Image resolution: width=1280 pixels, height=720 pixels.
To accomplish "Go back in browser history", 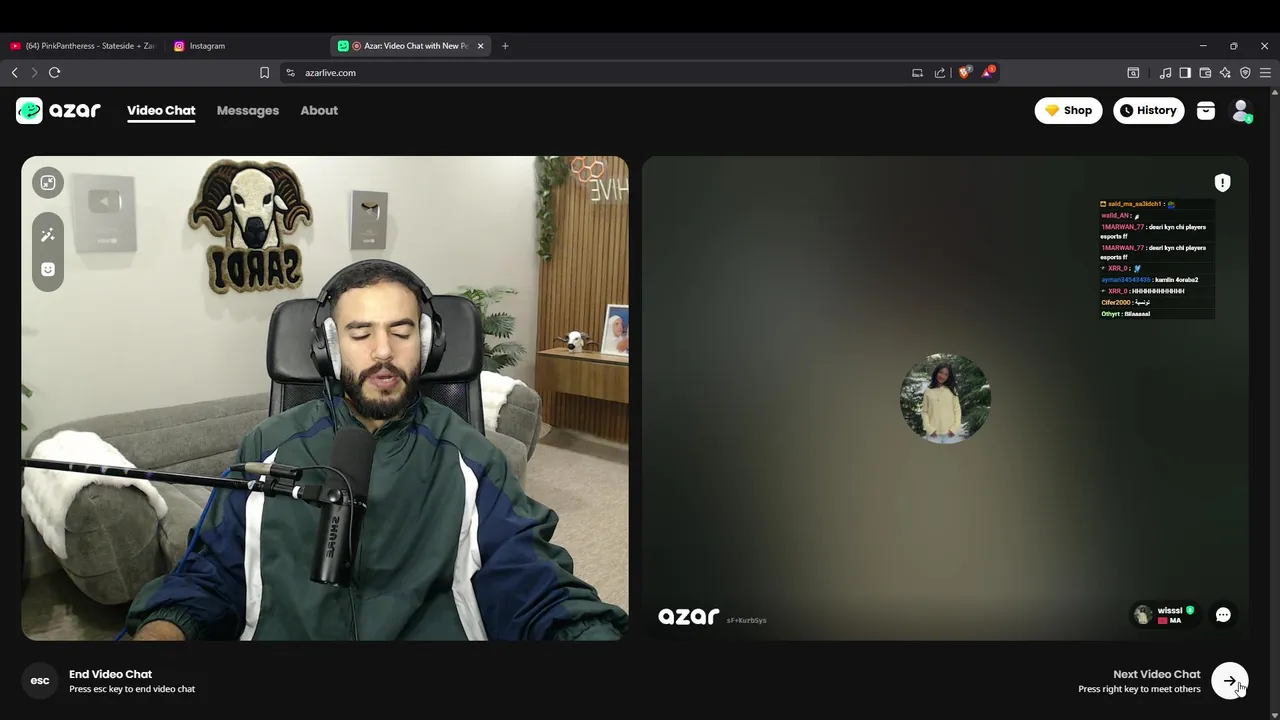I will pyautogui.click(x=14, y=72).
